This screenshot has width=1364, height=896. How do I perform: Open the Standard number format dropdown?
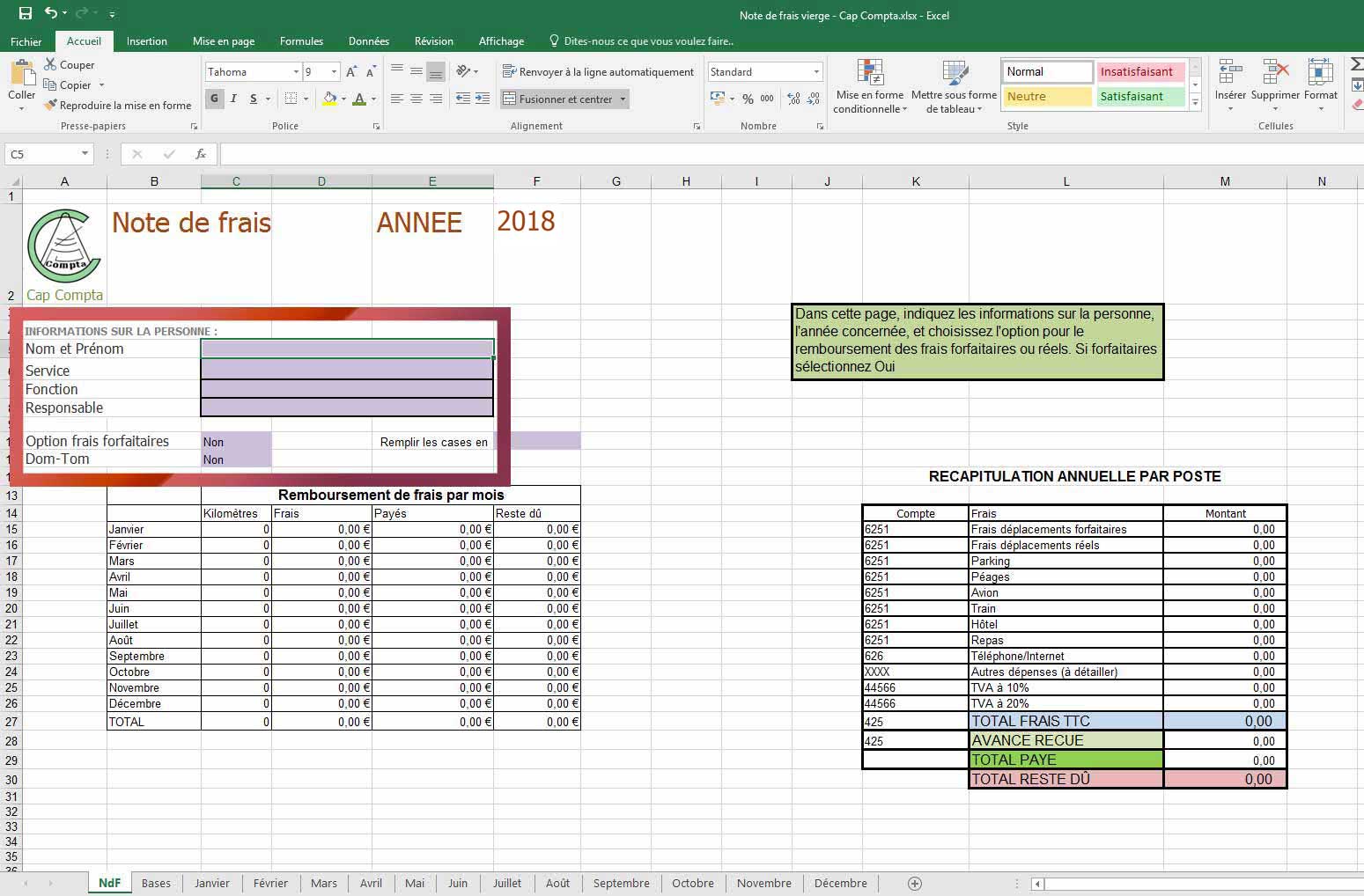coord(816,72)
